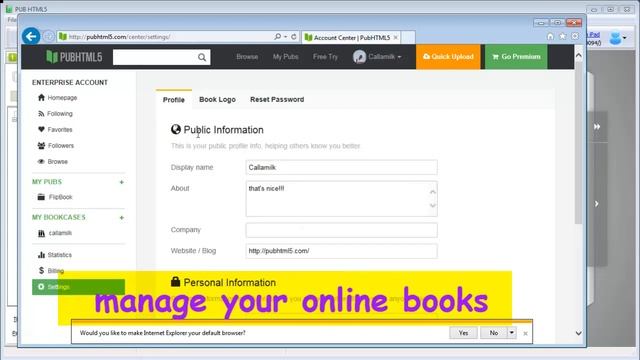
Task: Click Yes on the default browser prompt
Action: [x=463, y=333]
